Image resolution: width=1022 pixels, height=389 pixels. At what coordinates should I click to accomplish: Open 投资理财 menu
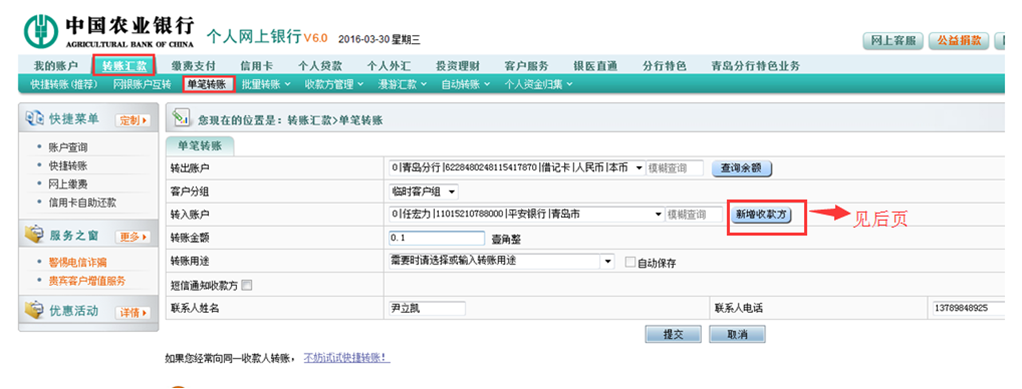click(x=458, y=66)
